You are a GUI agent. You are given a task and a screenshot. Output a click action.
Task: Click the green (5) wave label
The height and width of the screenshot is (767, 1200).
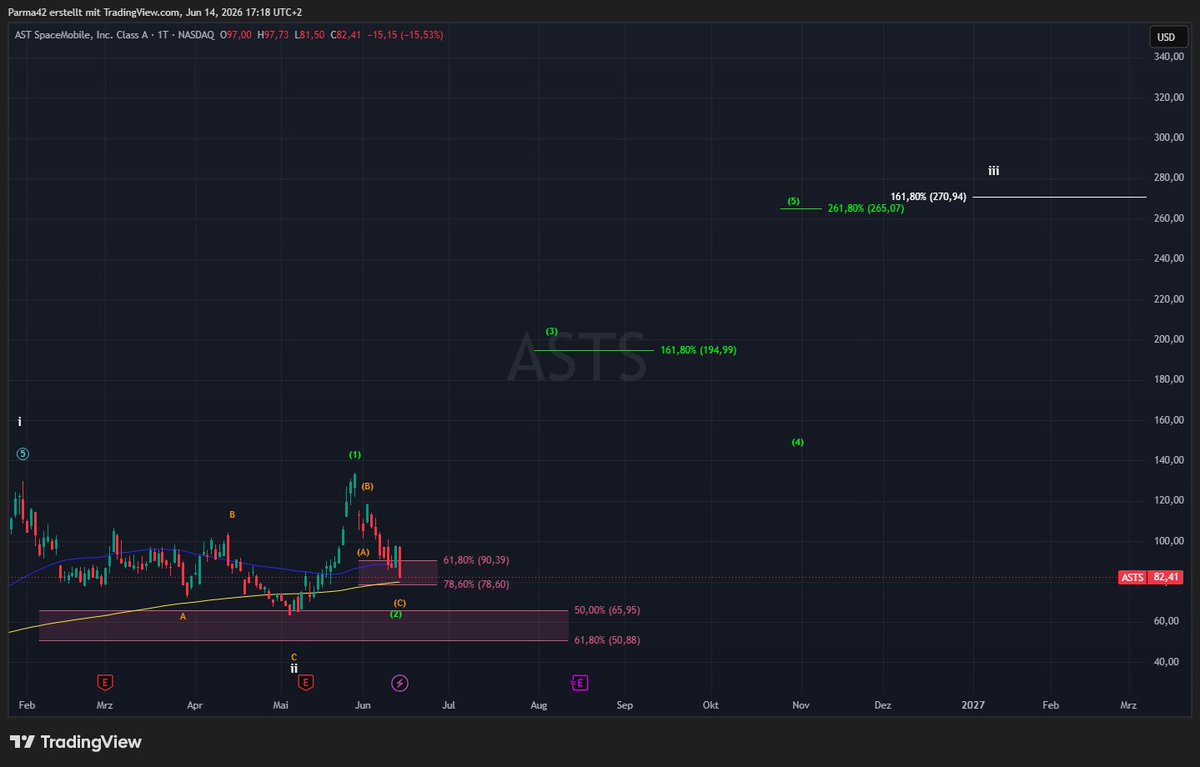click(793, 201)
